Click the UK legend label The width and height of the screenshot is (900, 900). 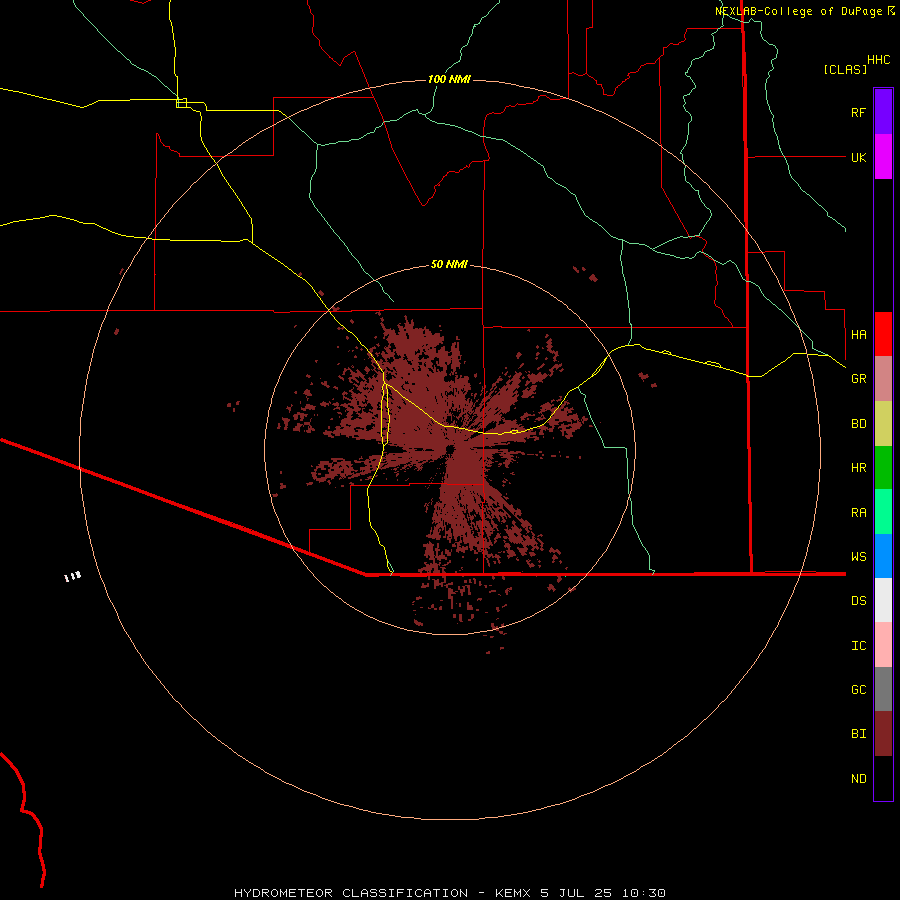click(858, 157)
